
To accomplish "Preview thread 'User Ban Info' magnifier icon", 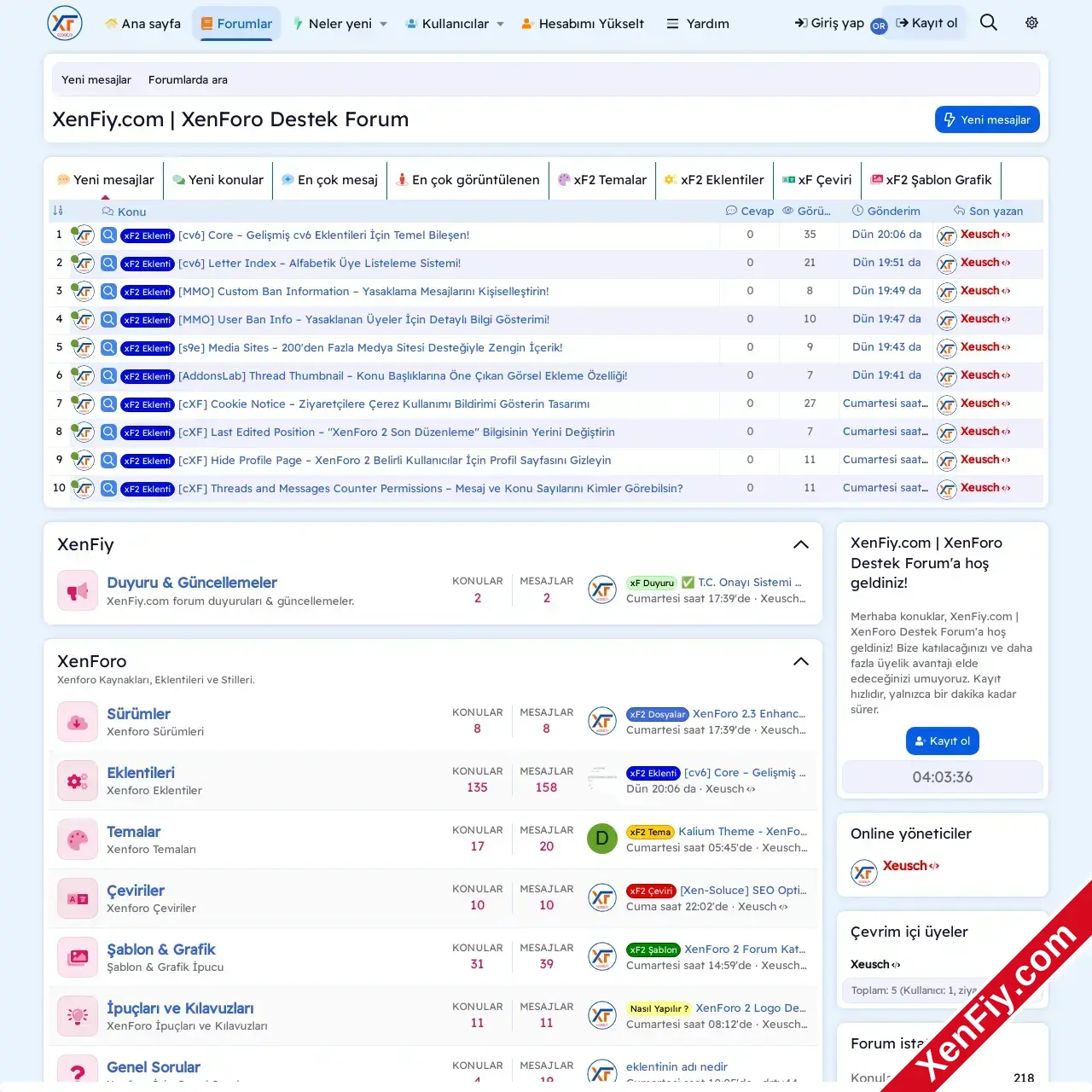I will (x=108, y=319).
